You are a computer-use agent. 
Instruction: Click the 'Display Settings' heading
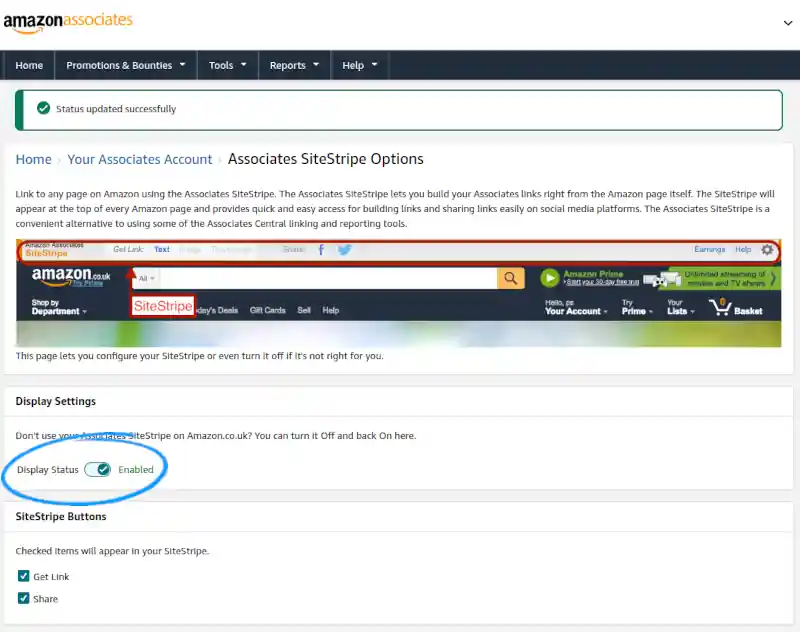56,401
